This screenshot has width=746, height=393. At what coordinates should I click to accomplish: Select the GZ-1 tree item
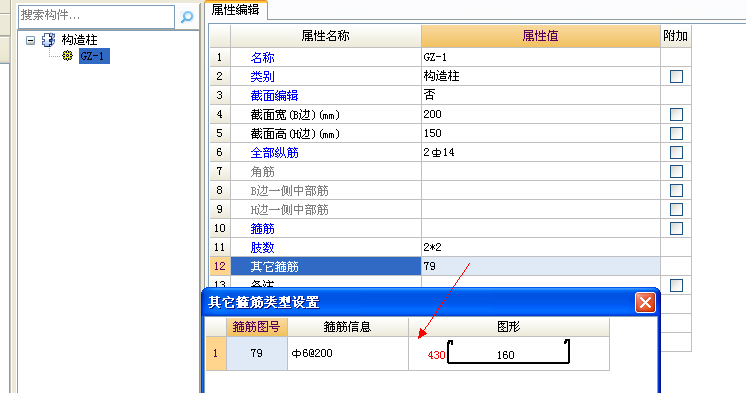[x=94, y=56]
